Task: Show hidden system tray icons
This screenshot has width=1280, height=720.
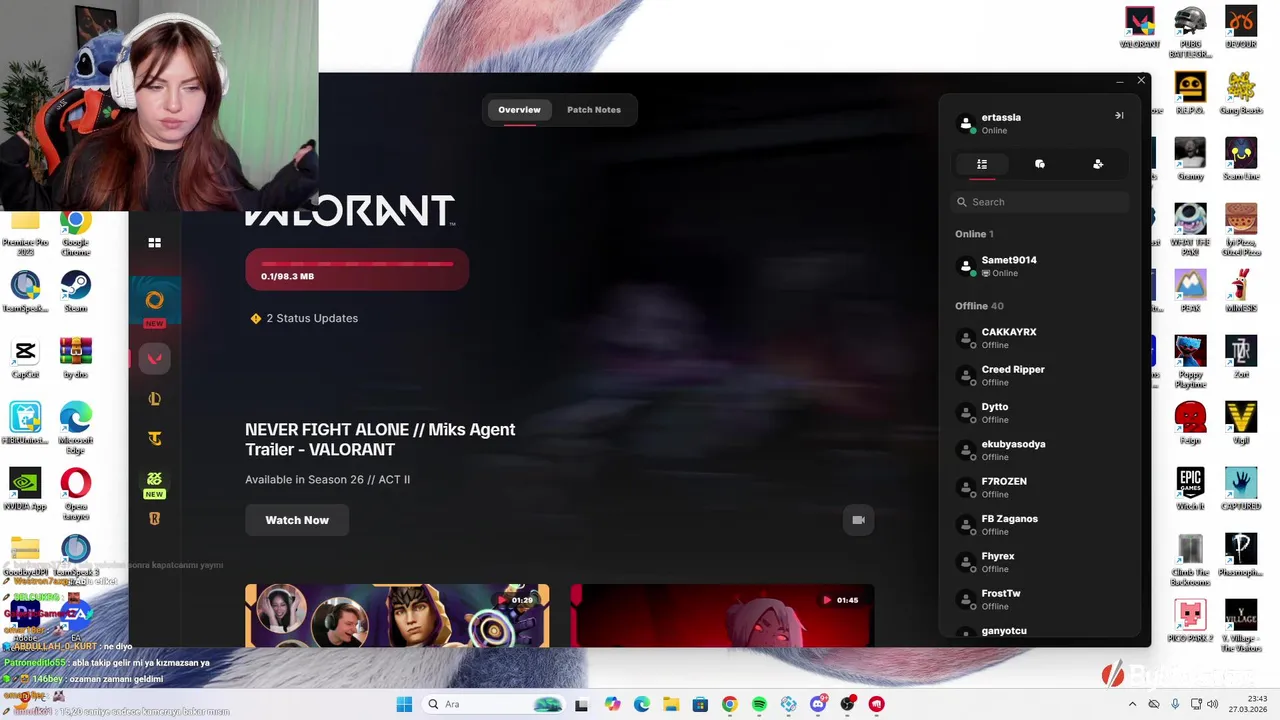Action: [1132, 704]
